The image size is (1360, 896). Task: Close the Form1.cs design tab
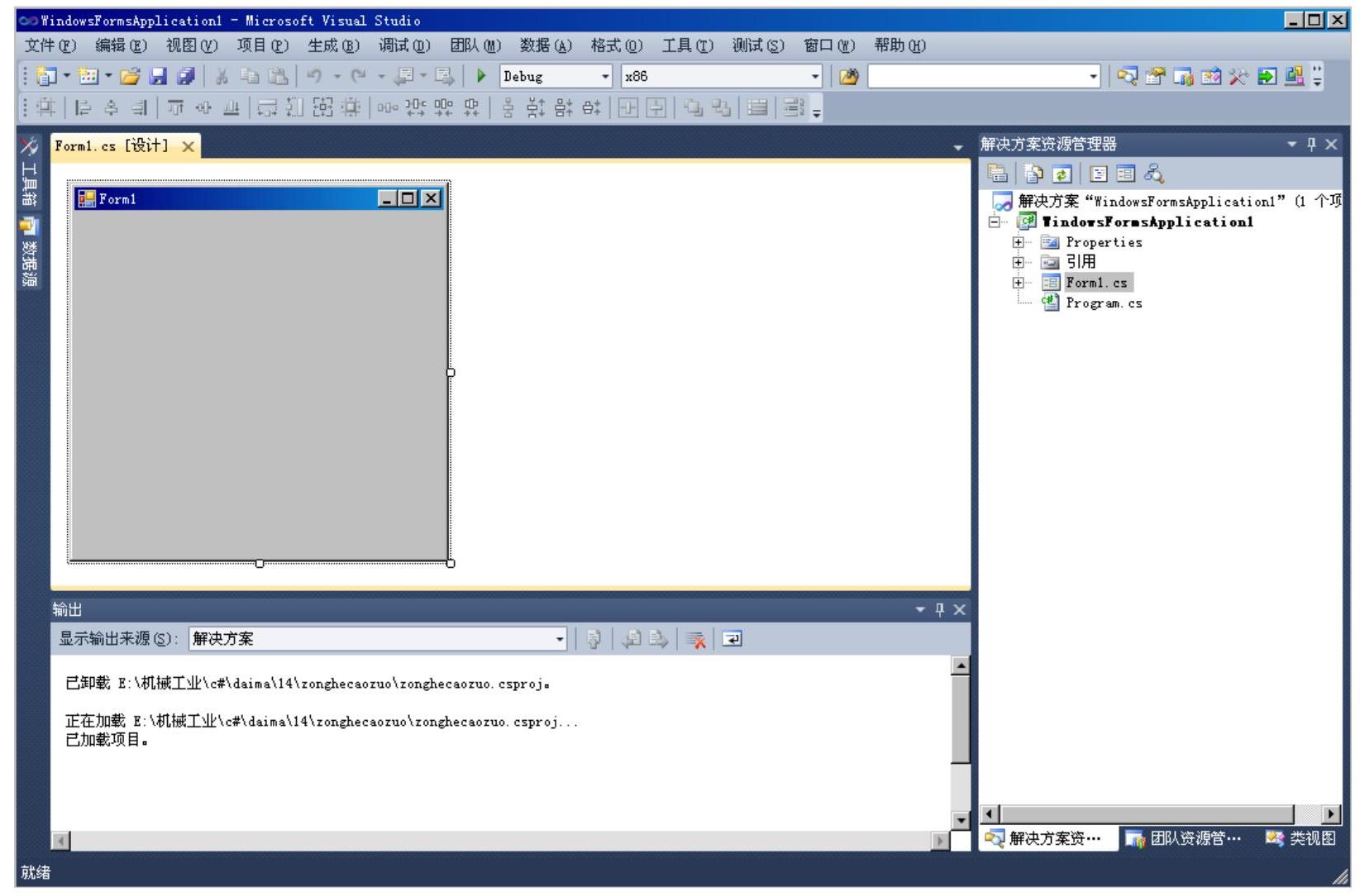188,146
